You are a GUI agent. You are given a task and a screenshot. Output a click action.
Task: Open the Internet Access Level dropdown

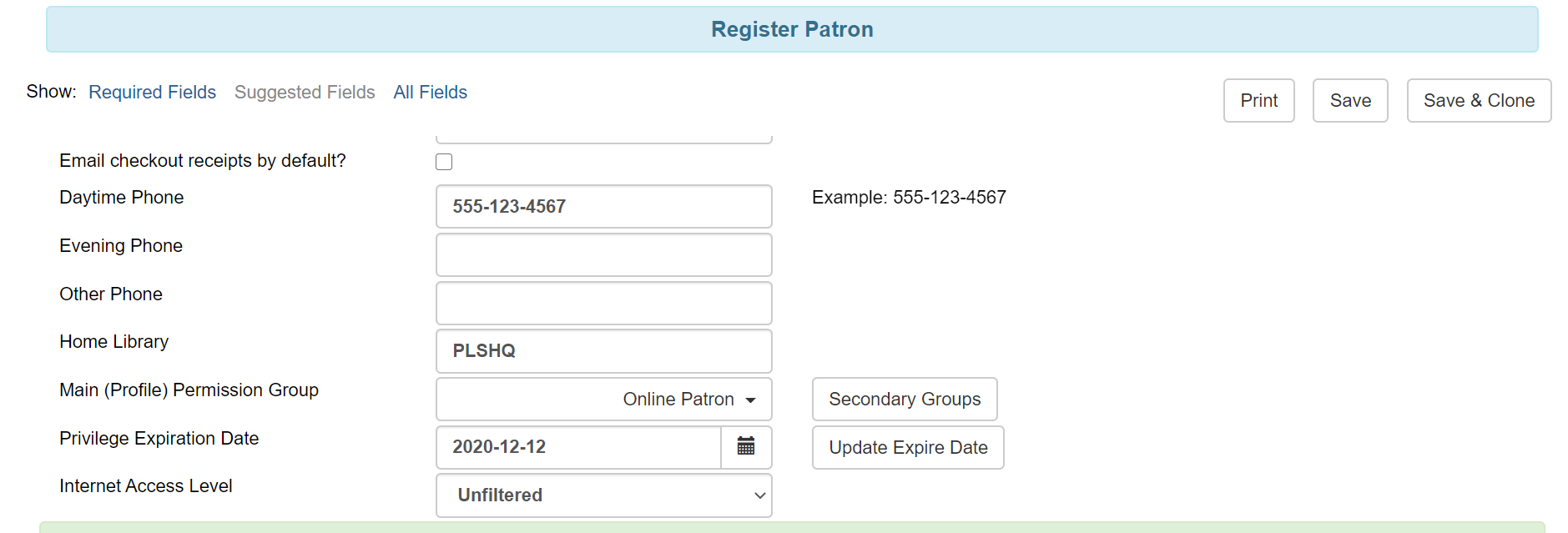pos(603,495)
